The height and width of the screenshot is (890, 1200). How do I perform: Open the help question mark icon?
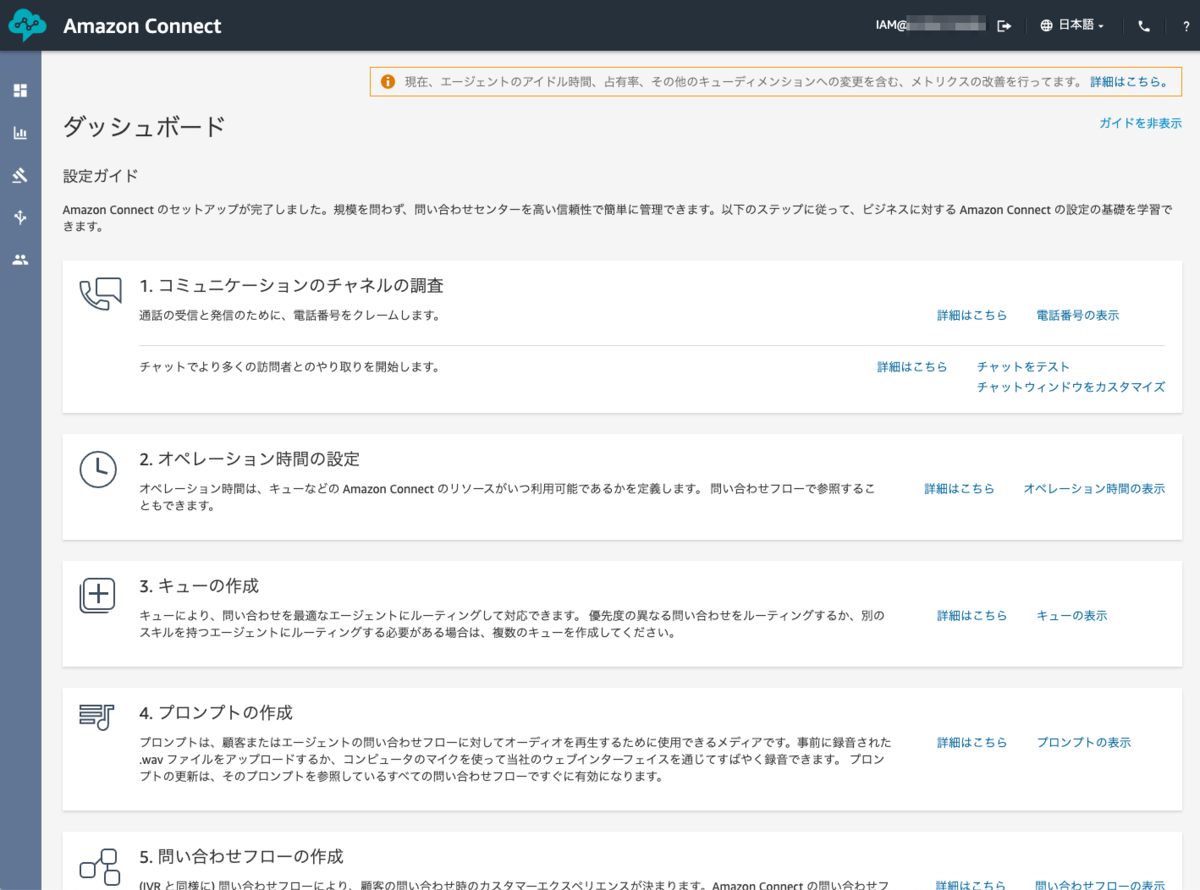tap(1186, 26)
